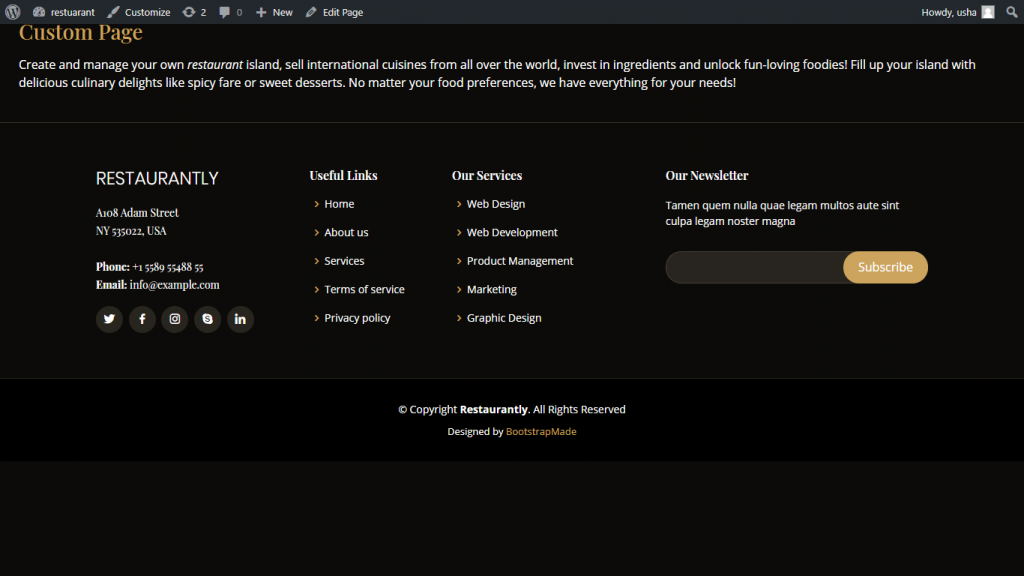The width and height of the screenshot is (1024, 576).
Task: Open the LinkedIn social icon
Action: coord(240,319)
